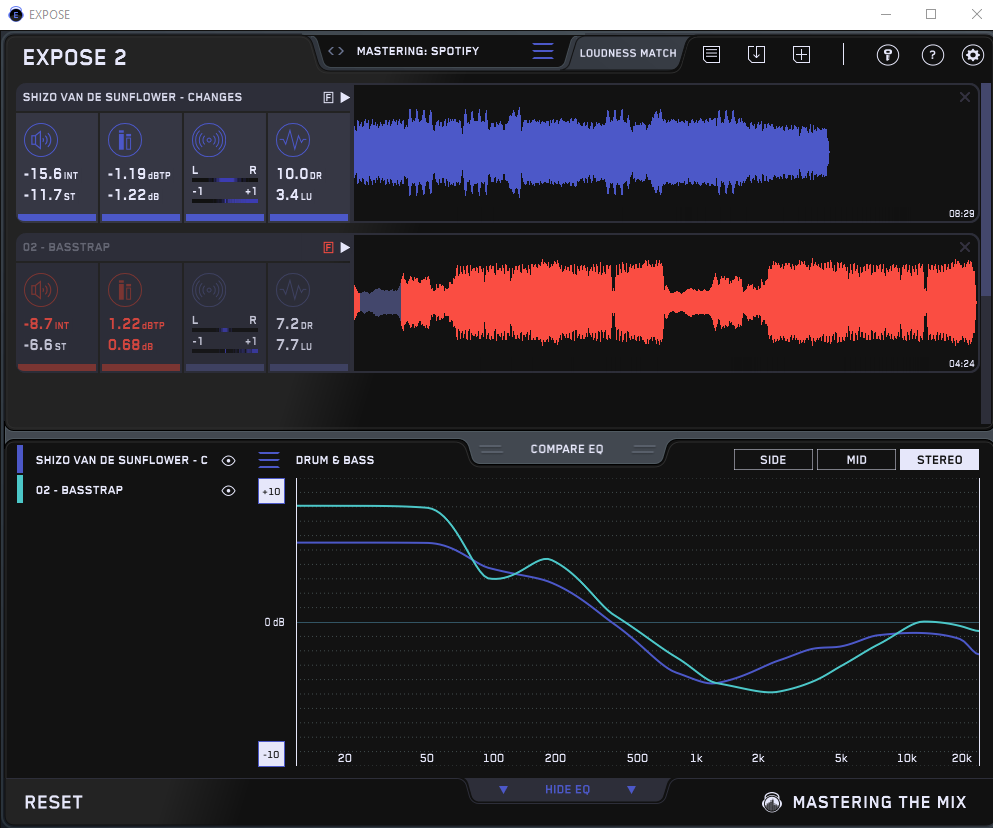This screenshot has height=828, width=993.
Task: Open the Drum & Bass genre selector
Action: click(334, 460)
